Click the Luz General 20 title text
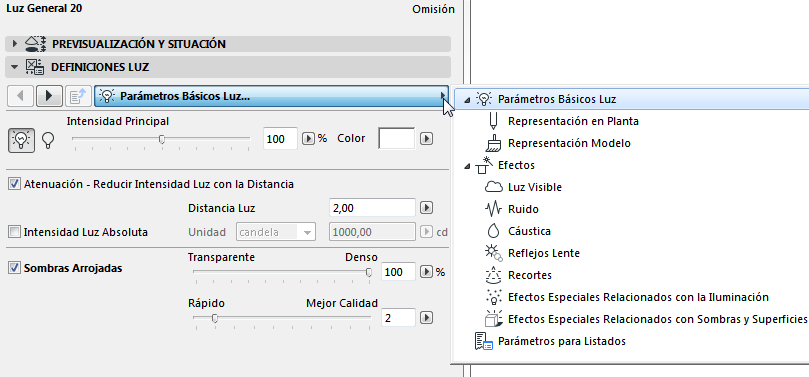 point(44,9)
